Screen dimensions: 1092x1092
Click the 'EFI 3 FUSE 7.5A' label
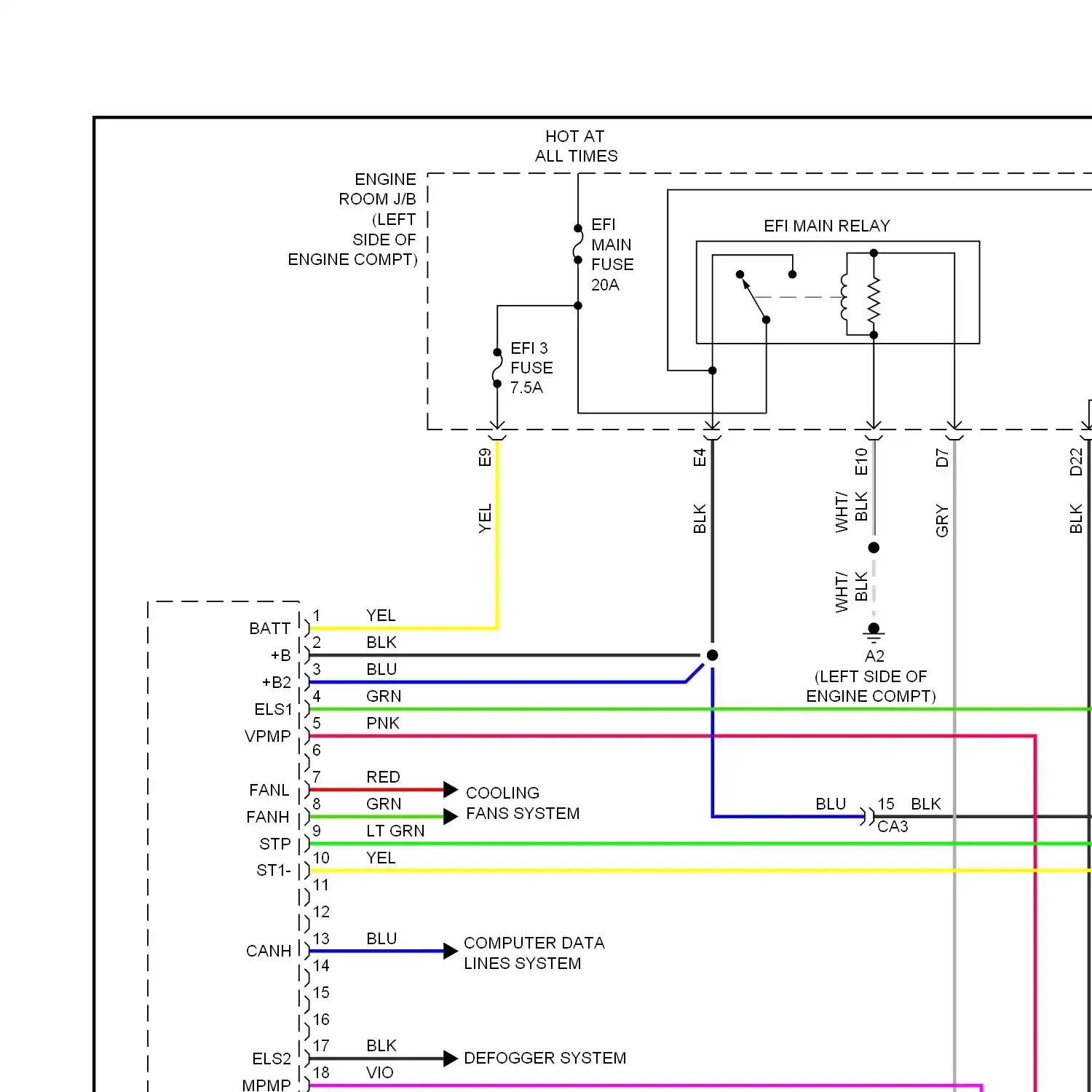tap(531, 368)
